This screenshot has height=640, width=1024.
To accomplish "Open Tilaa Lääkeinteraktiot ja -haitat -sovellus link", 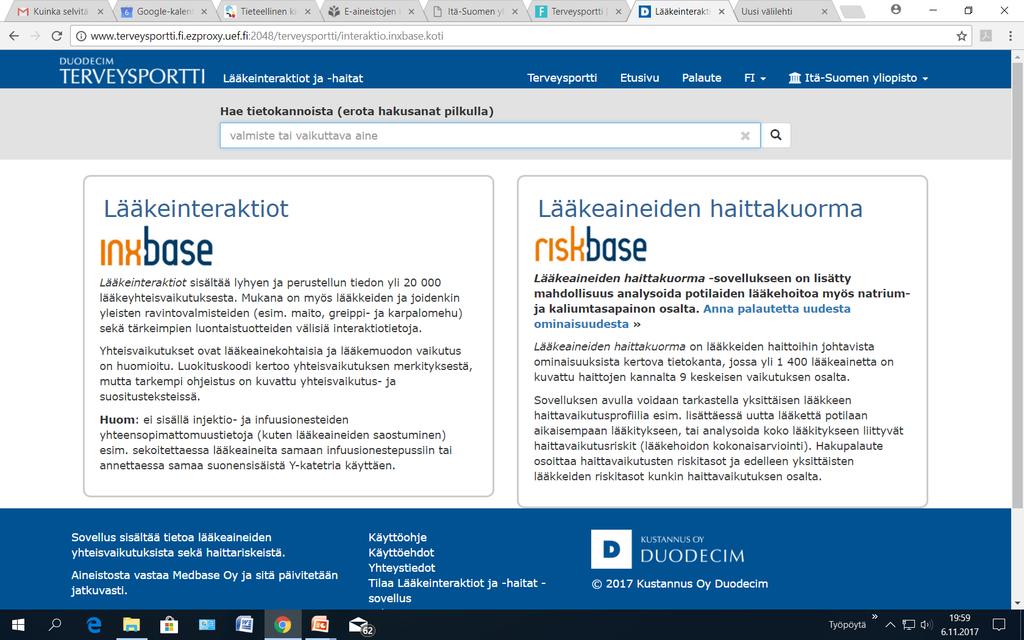I will click(456, 590).
